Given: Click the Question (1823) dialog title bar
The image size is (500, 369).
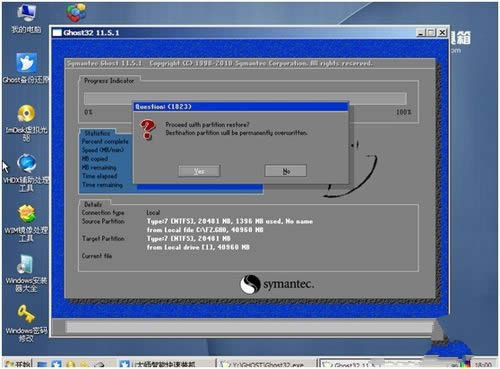Looking at the screenshot, I should coord(241,107).
